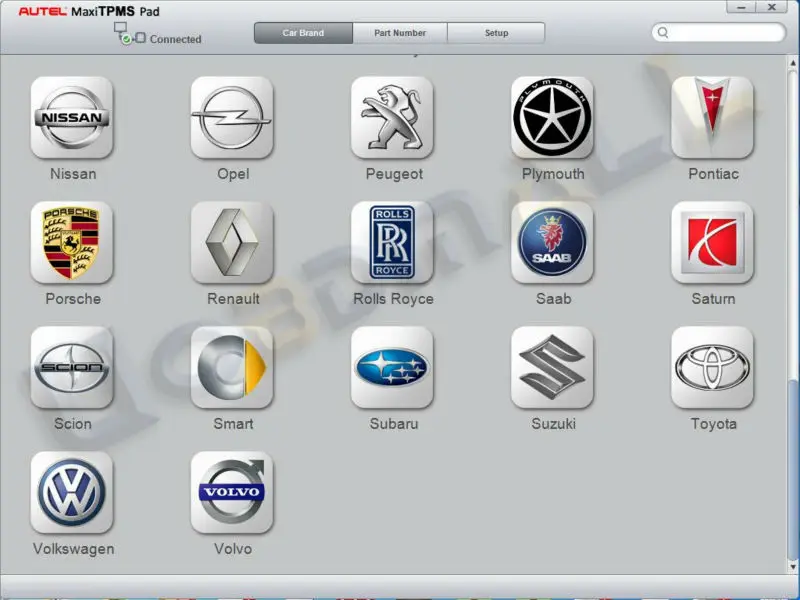Click the Saturn text label
Screen dimensions: 800x600
[713, 299]
